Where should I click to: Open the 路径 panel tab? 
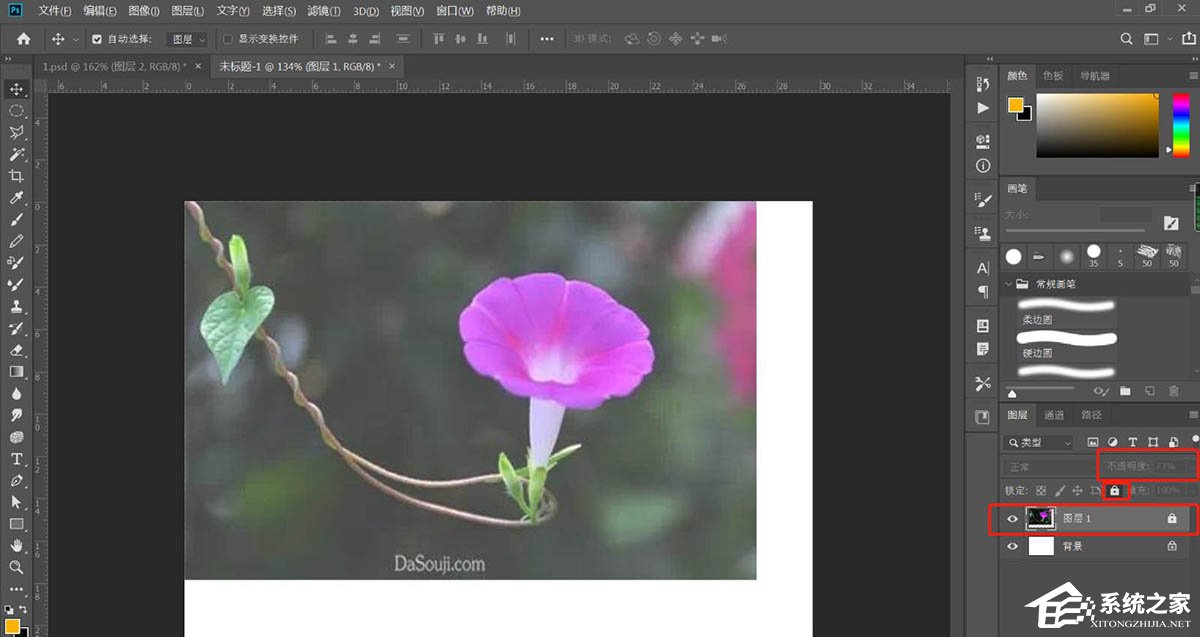1090,415
